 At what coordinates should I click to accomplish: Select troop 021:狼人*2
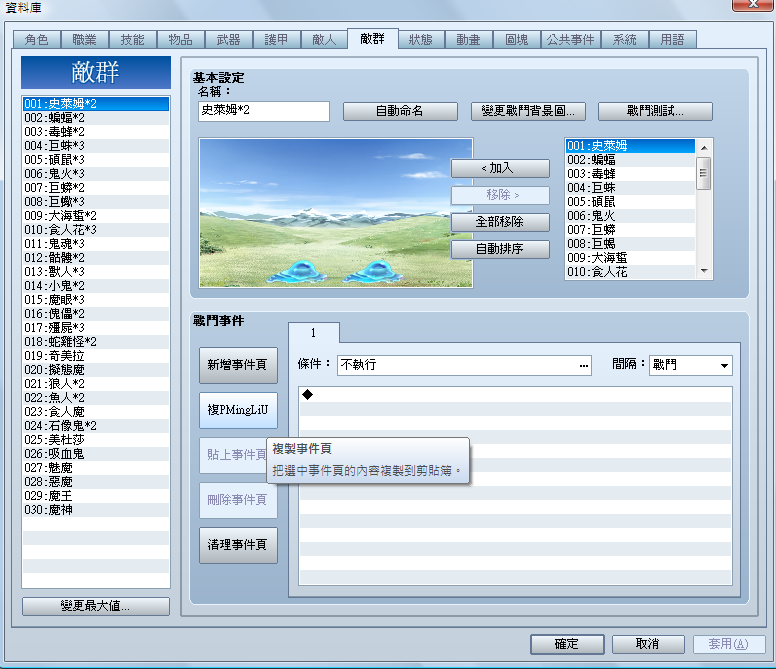click(x=96, y=383)
